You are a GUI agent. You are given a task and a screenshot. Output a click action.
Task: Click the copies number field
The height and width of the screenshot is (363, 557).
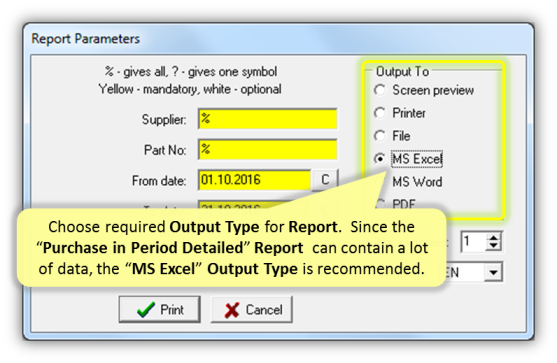click(x=474, y=242)
